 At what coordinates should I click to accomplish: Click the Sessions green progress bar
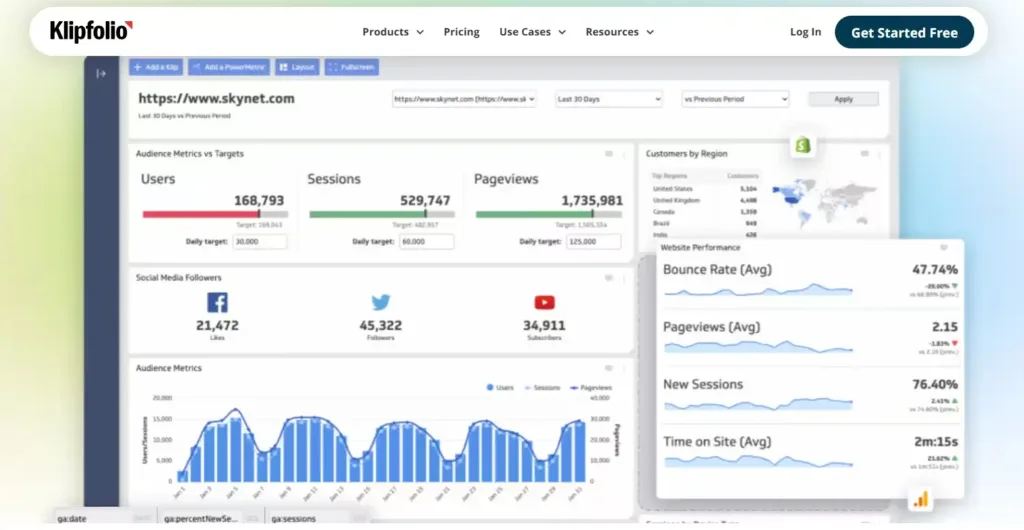368,214
